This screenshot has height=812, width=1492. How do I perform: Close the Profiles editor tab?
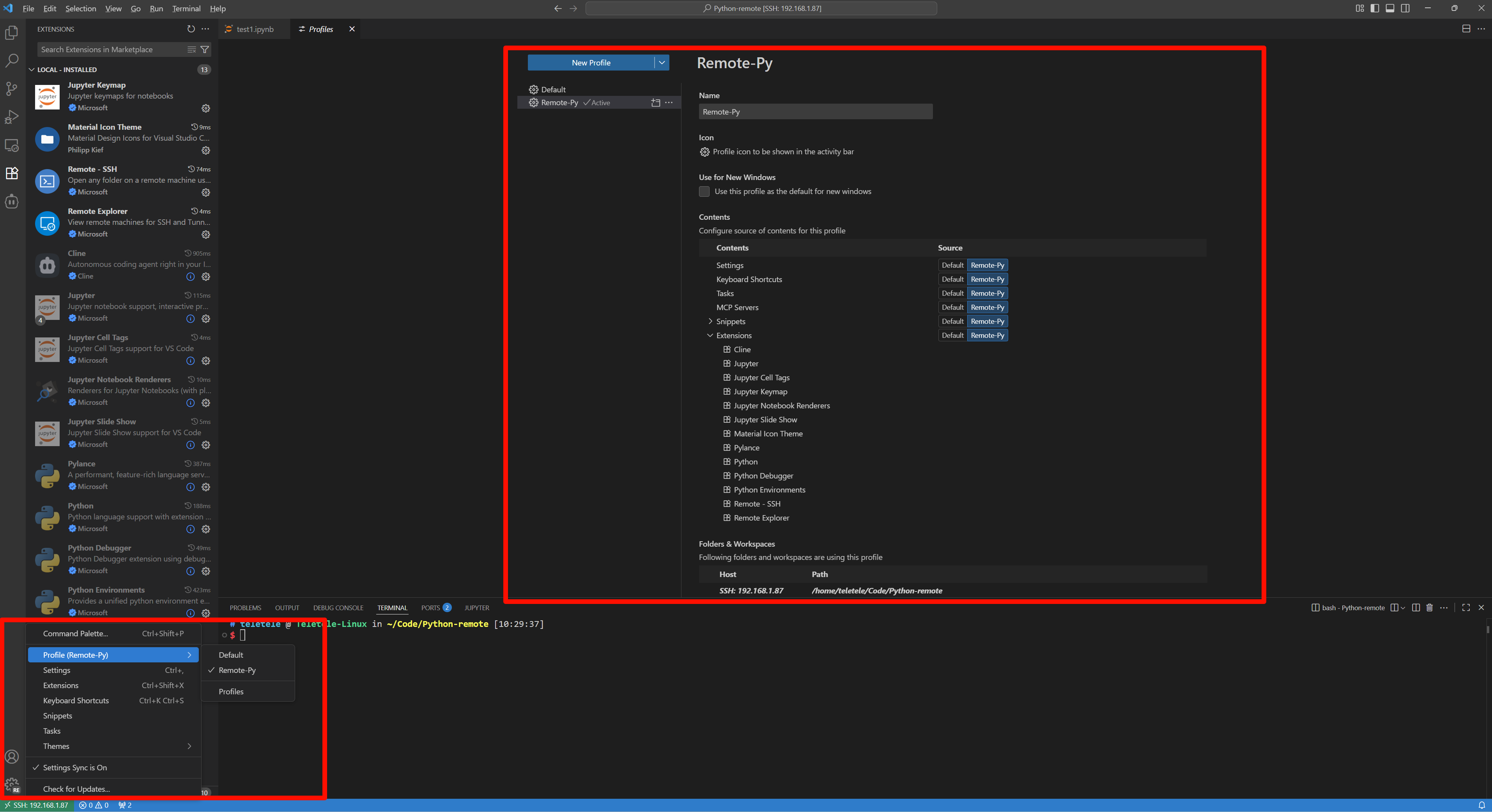pos(352,29)
